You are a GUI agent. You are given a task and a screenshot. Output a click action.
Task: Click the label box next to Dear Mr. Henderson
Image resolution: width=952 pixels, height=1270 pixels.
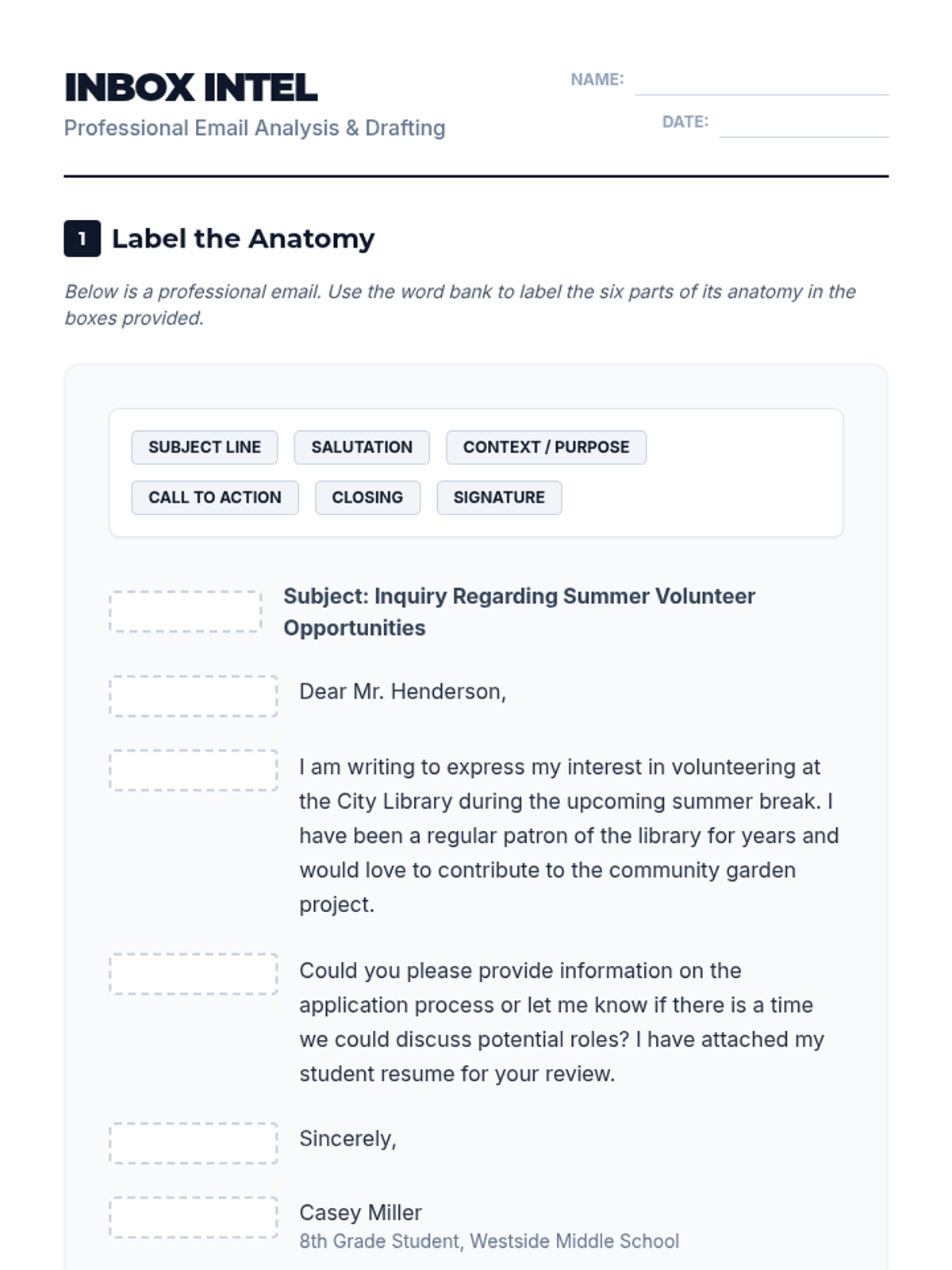194,696
